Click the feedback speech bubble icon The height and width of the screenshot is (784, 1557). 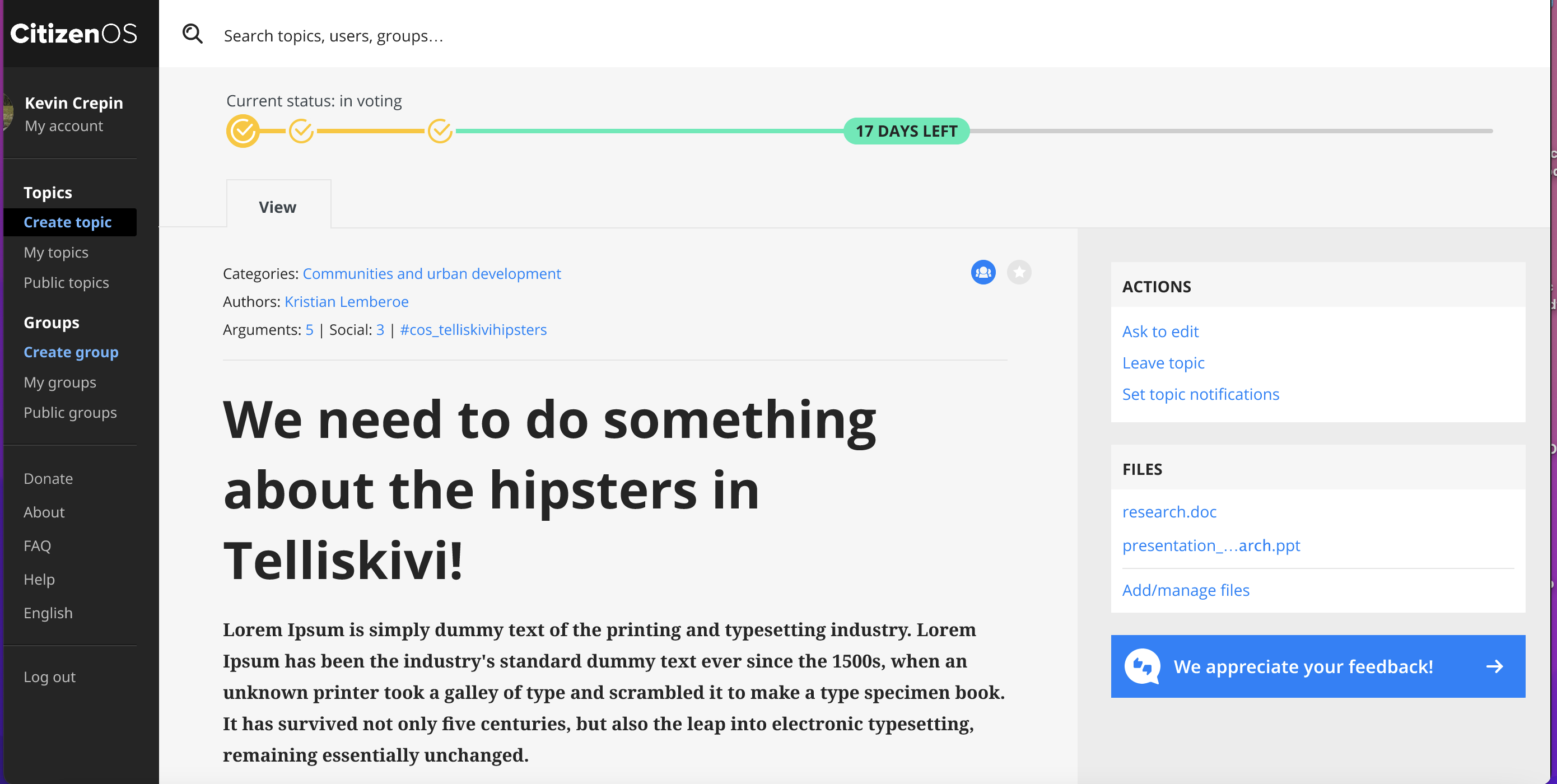pyautogui.click(x=1143, y=667)
